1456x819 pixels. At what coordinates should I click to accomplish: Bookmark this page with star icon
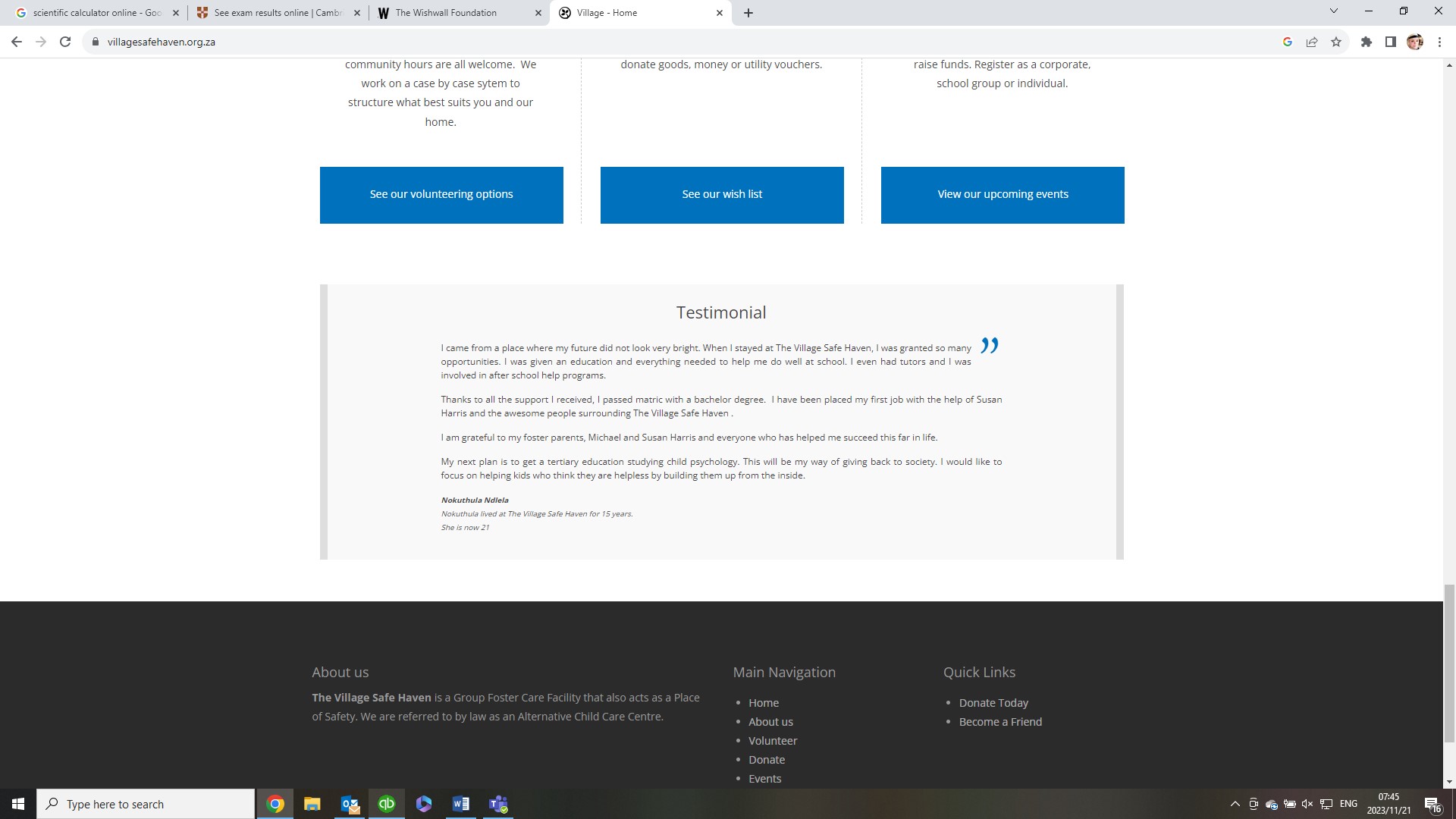[1336, 42]
